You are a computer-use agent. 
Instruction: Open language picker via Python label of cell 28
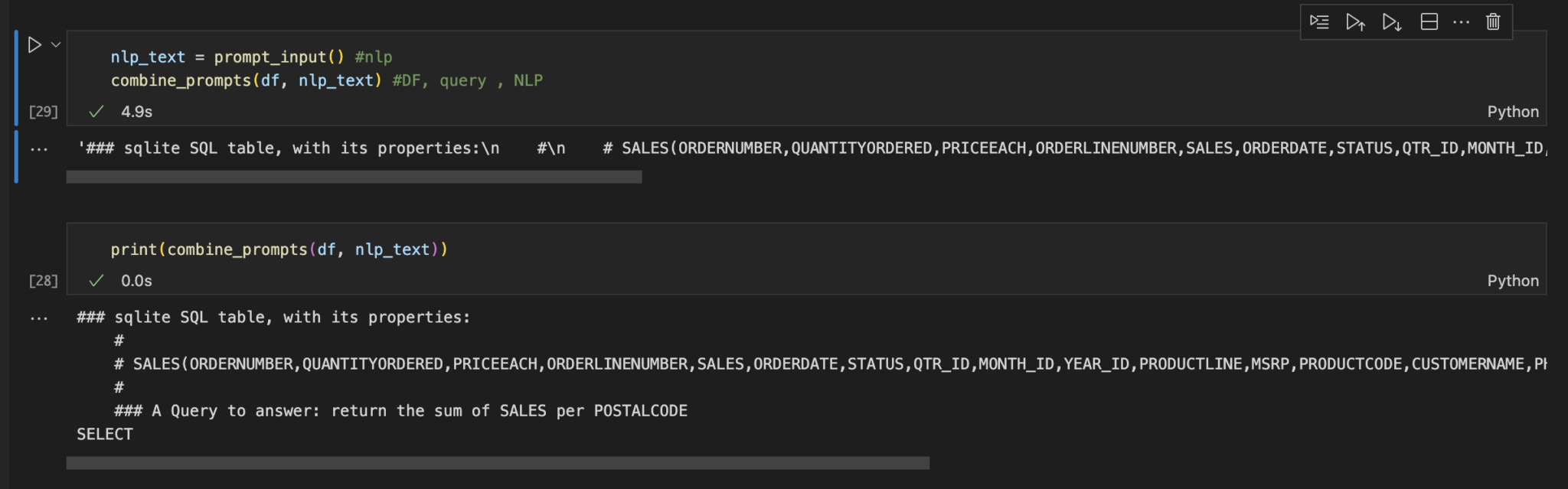1513,281
